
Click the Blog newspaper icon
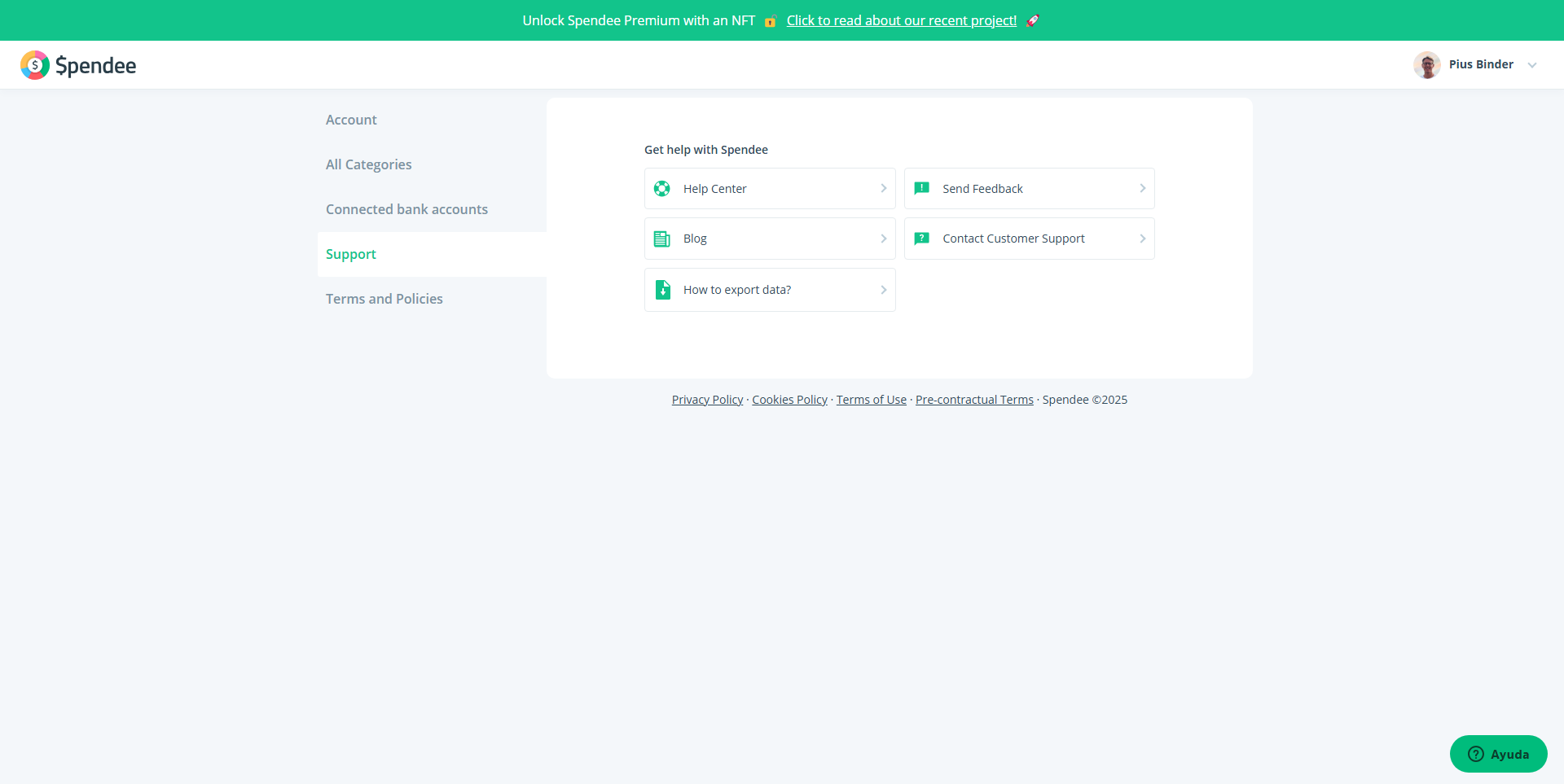point(662,239)
